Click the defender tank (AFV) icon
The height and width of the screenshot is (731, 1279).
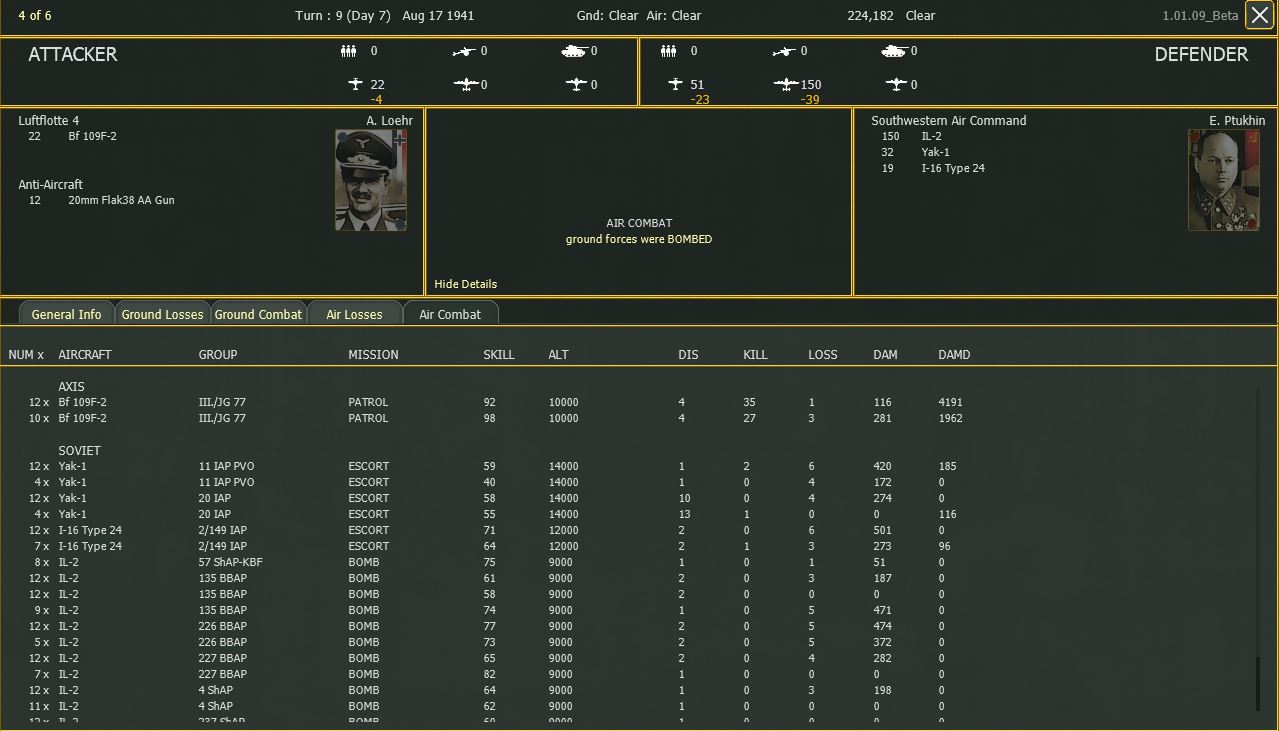pyautogui.click(x=894, y=51)
